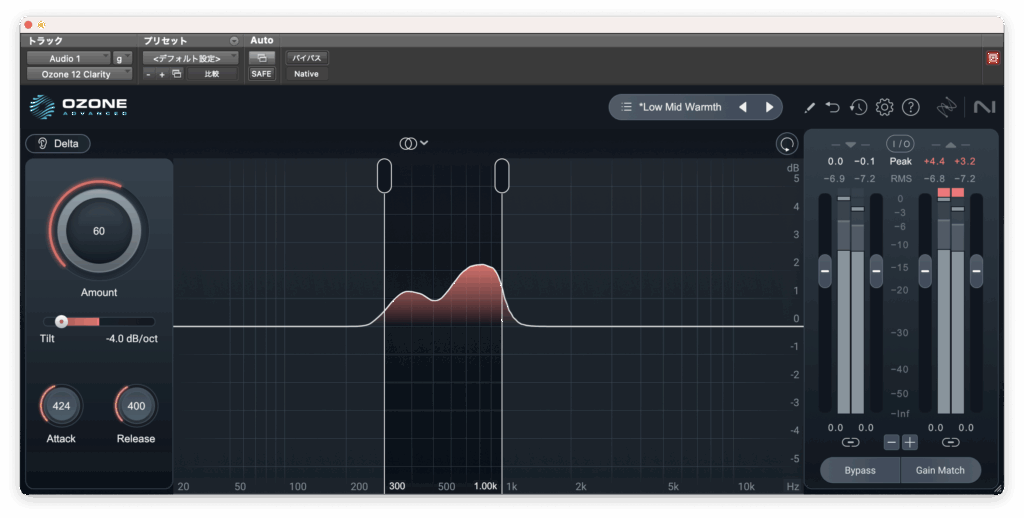Click the undo arrow icon
The height and width of the screenshot is (518, 1024).
[833, 107]
